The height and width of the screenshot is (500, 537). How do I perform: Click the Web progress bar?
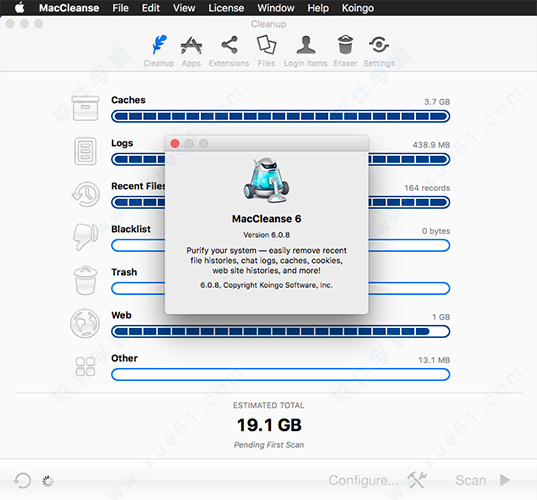pyautogui.click(x=280, y=332)
